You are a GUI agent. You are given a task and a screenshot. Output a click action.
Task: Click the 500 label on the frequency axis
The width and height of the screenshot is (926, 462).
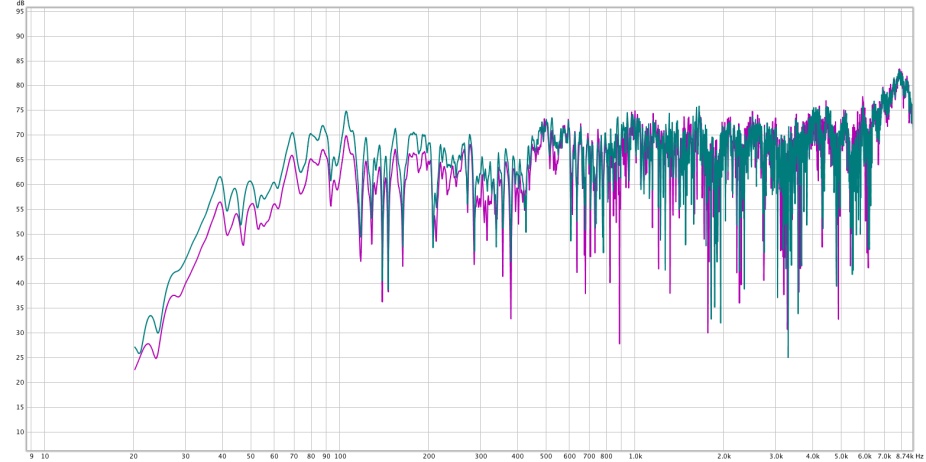546,456
